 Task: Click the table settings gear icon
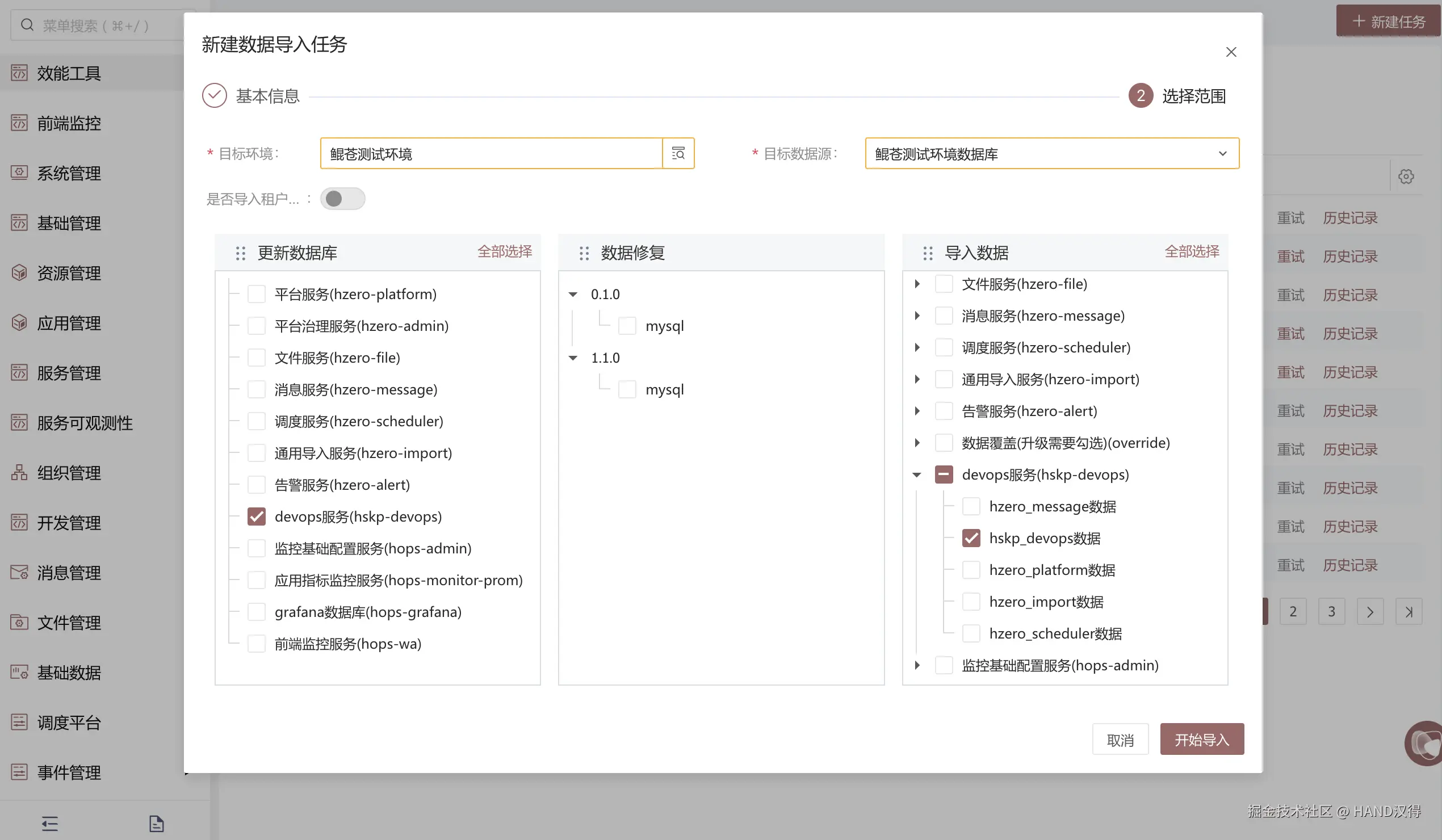(x=1406, y=177)
